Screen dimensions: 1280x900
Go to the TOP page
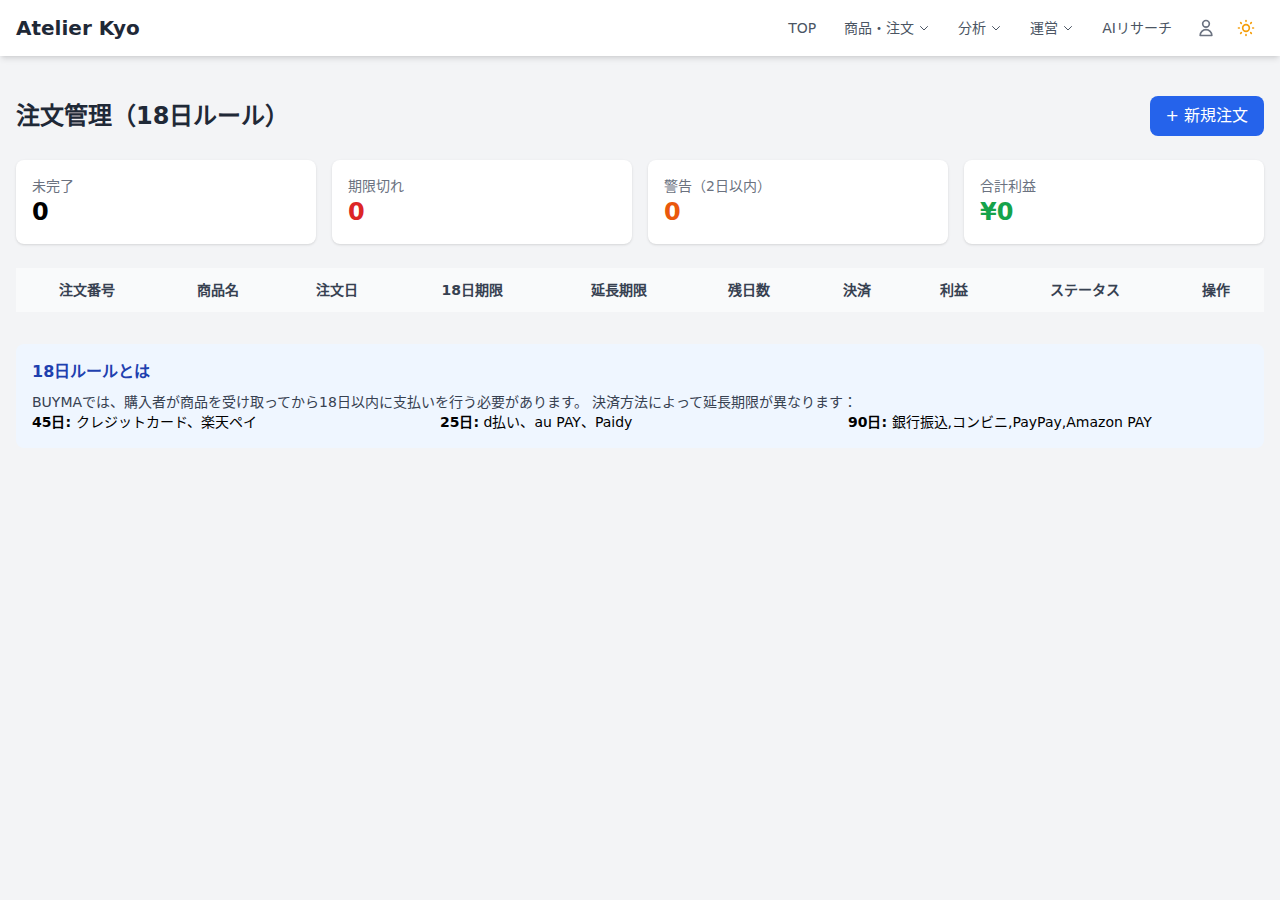802,28
